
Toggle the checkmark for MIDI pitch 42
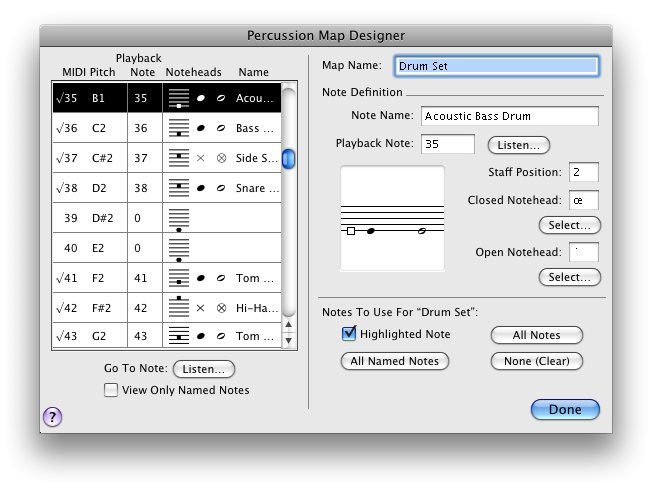click(59, 308)
